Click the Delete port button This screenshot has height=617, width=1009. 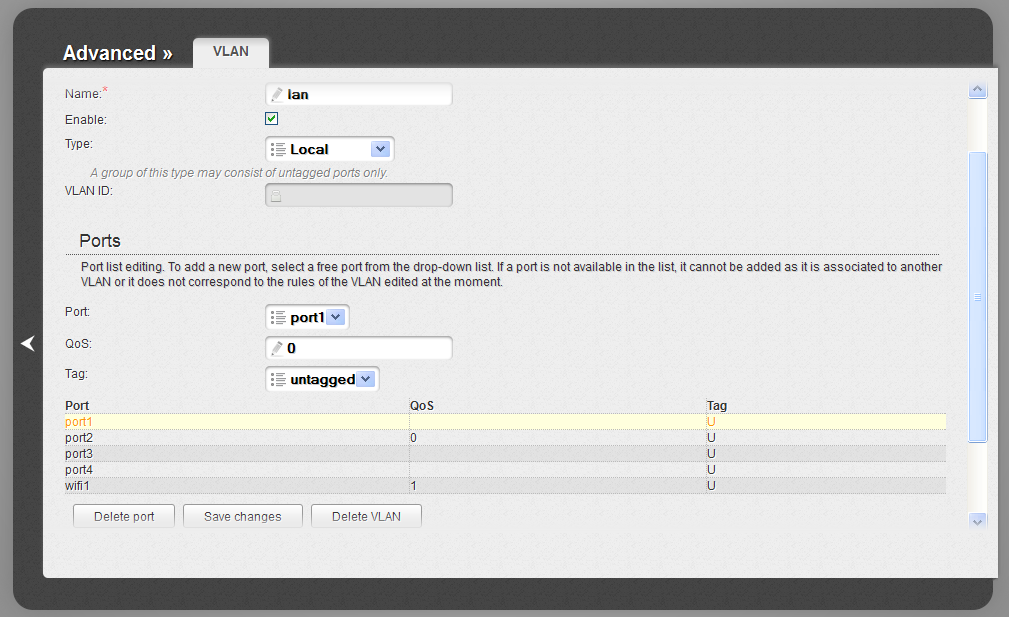(x=124, y=516)
